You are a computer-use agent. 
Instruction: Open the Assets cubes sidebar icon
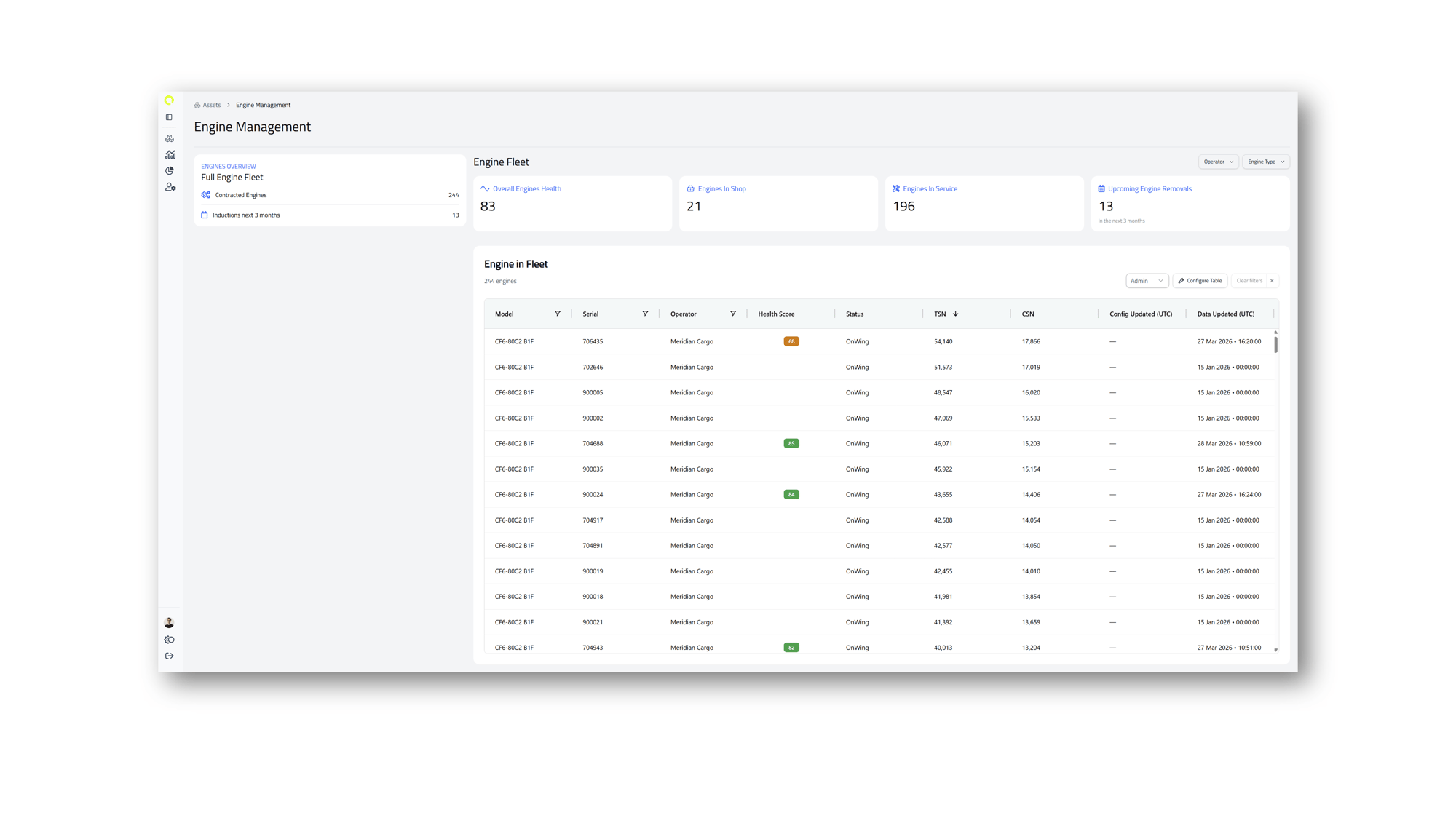(x=170, y=138)
